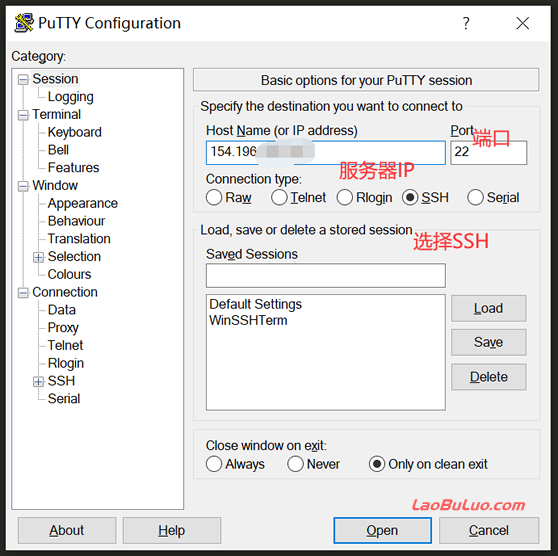
Task: Expand the SSH tree node
Action: coord(38,382)
